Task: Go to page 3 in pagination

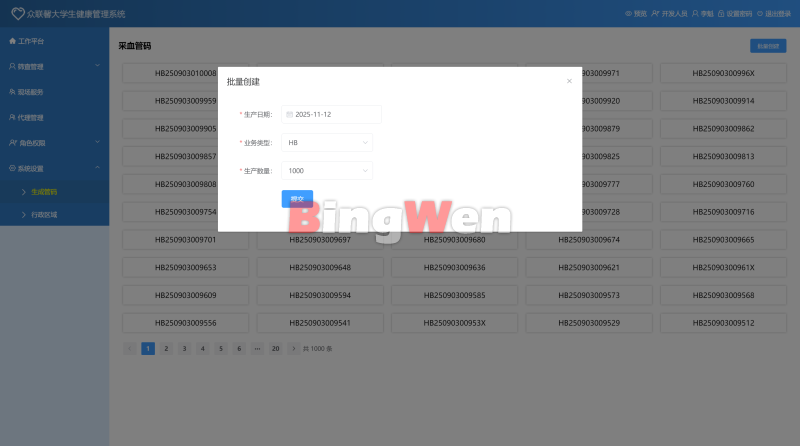Action: point(184,348)
